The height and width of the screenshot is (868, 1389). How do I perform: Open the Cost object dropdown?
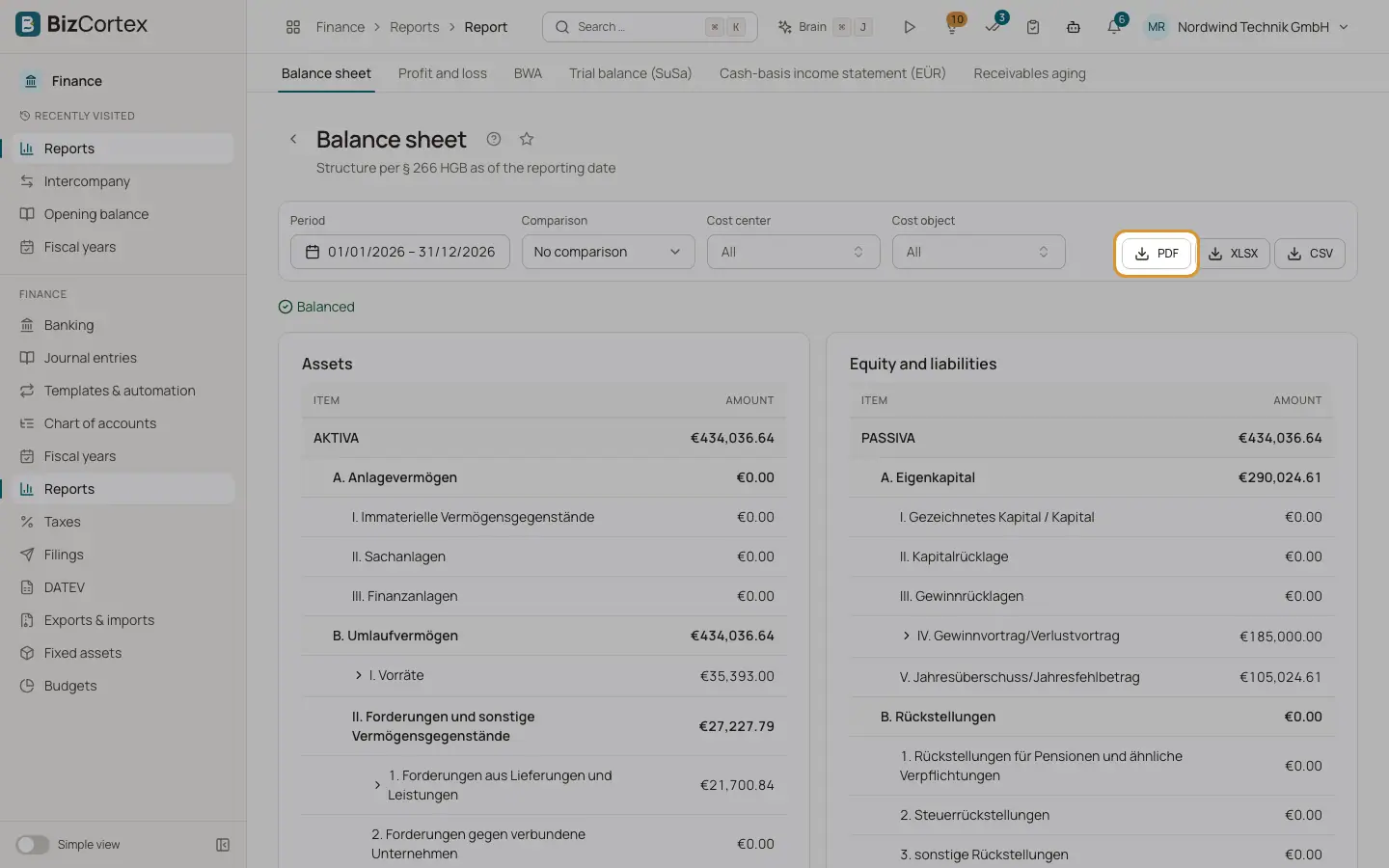pyautogui.click(x=978, y=252)
